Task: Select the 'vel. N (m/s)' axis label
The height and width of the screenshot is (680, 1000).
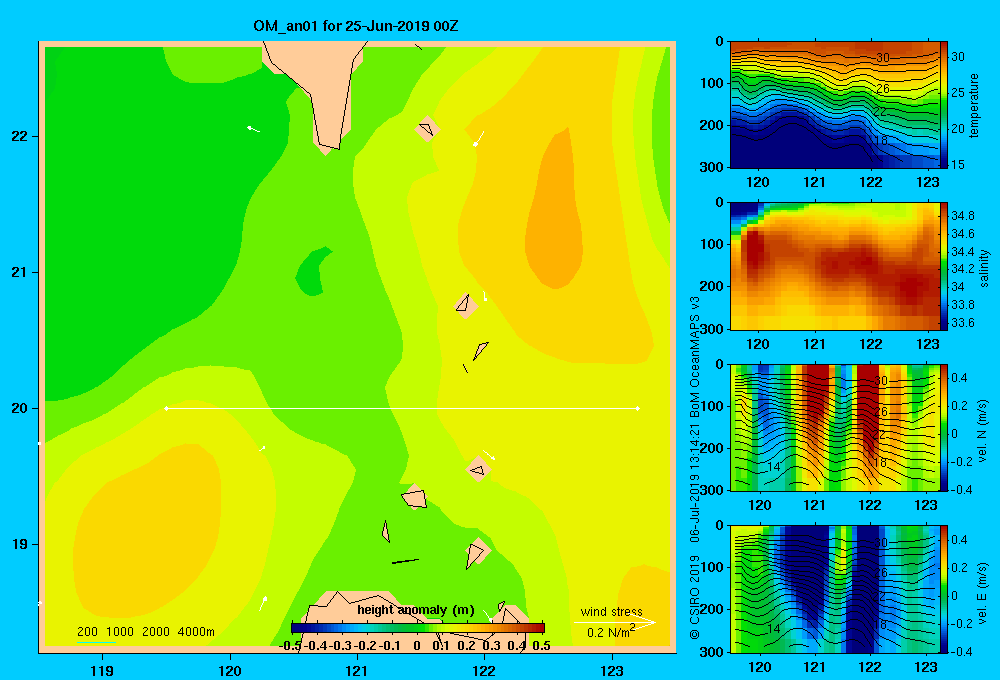Action: 982,431
